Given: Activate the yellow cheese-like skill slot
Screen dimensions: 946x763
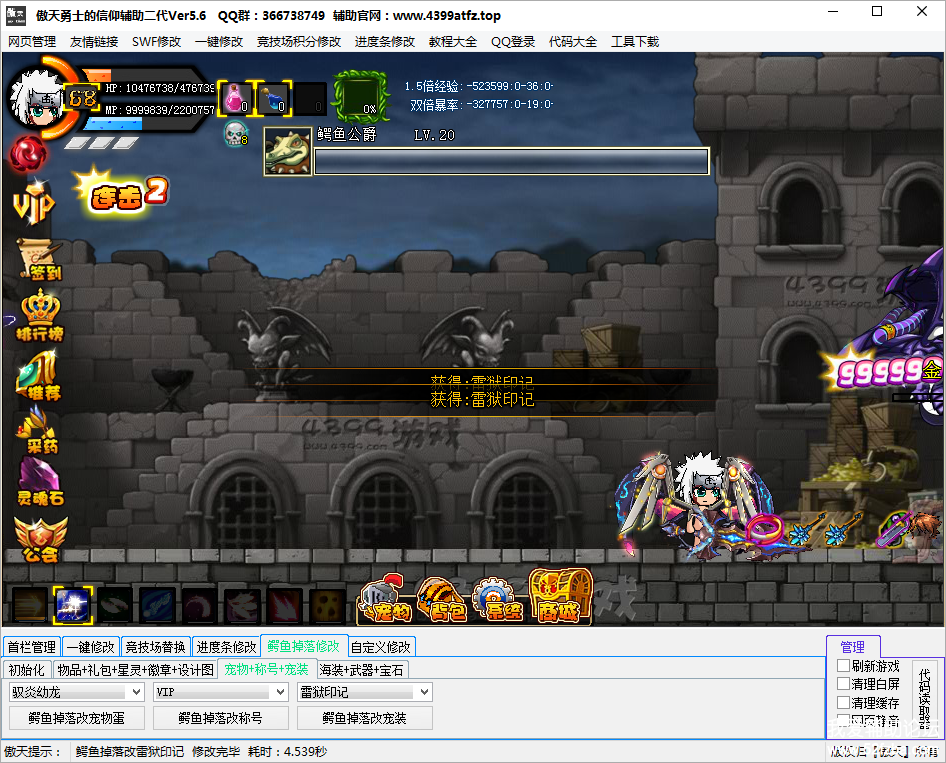Looking at the screenshot, I should point(328,605).
